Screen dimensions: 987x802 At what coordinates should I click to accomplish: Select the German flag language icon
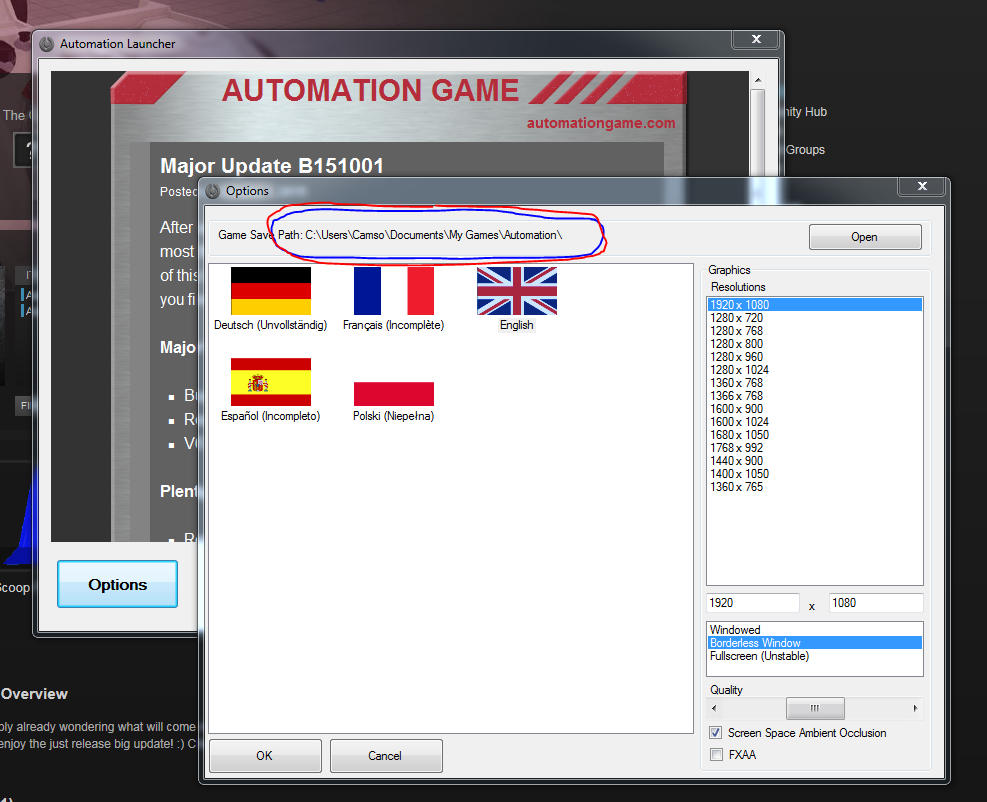point(270,291)
